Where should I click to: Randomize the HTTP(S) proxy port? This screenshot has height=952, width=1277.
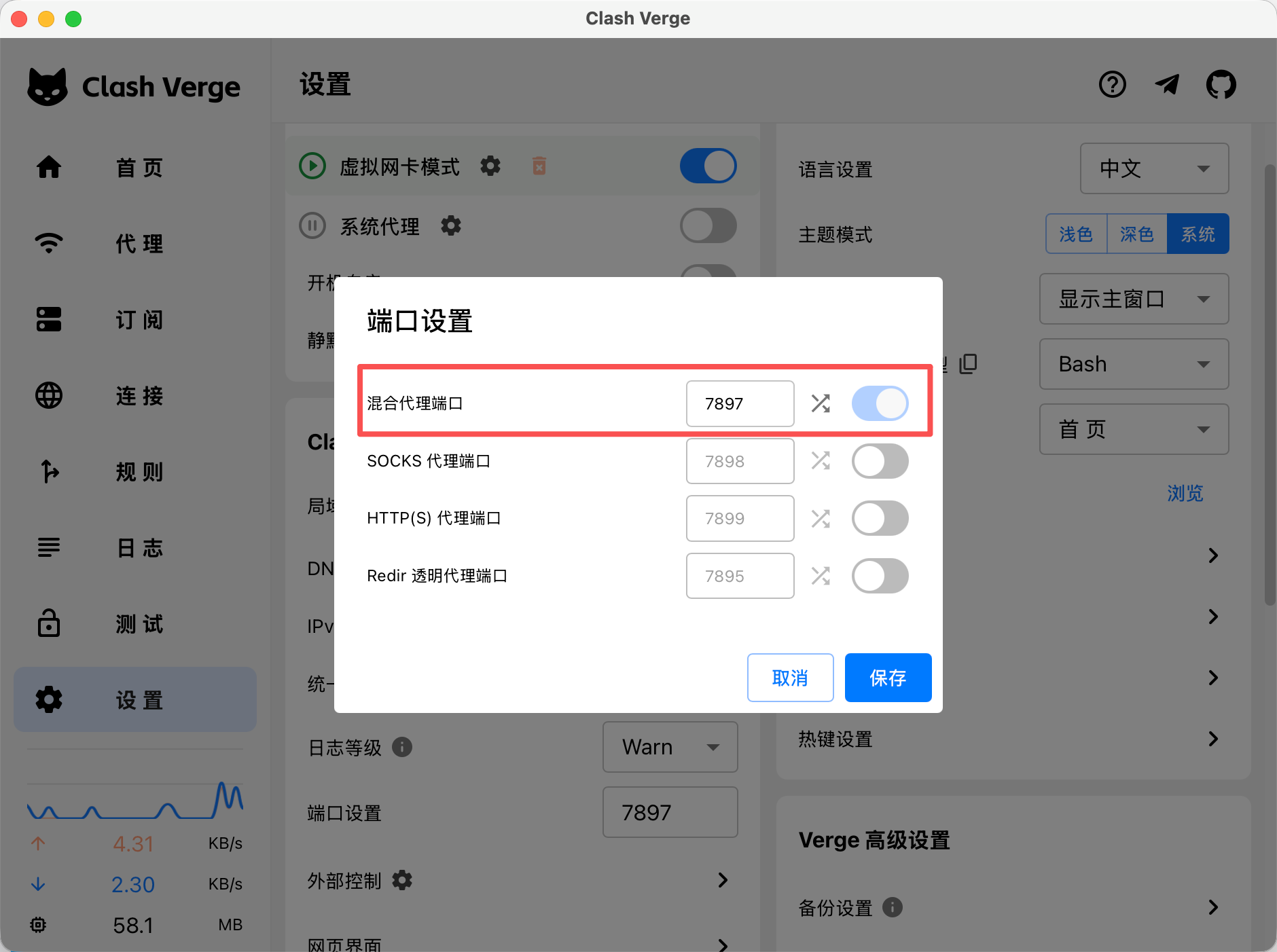(821, 518)
